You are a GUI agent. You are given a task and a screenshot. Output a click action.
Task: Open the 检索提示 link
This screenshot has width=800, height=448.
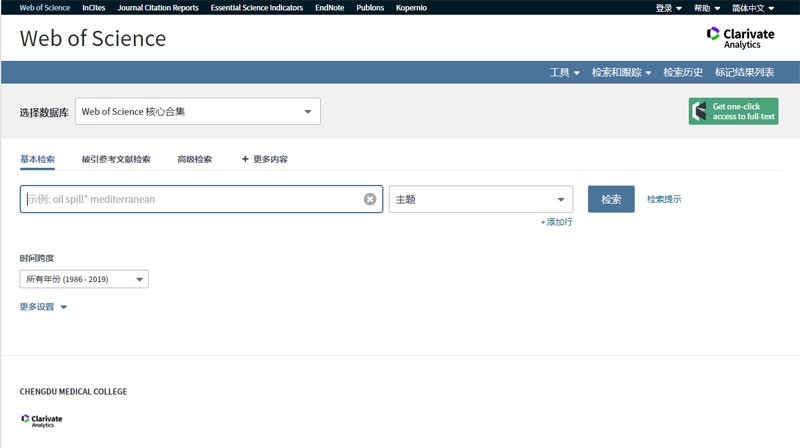coord(664,199)
